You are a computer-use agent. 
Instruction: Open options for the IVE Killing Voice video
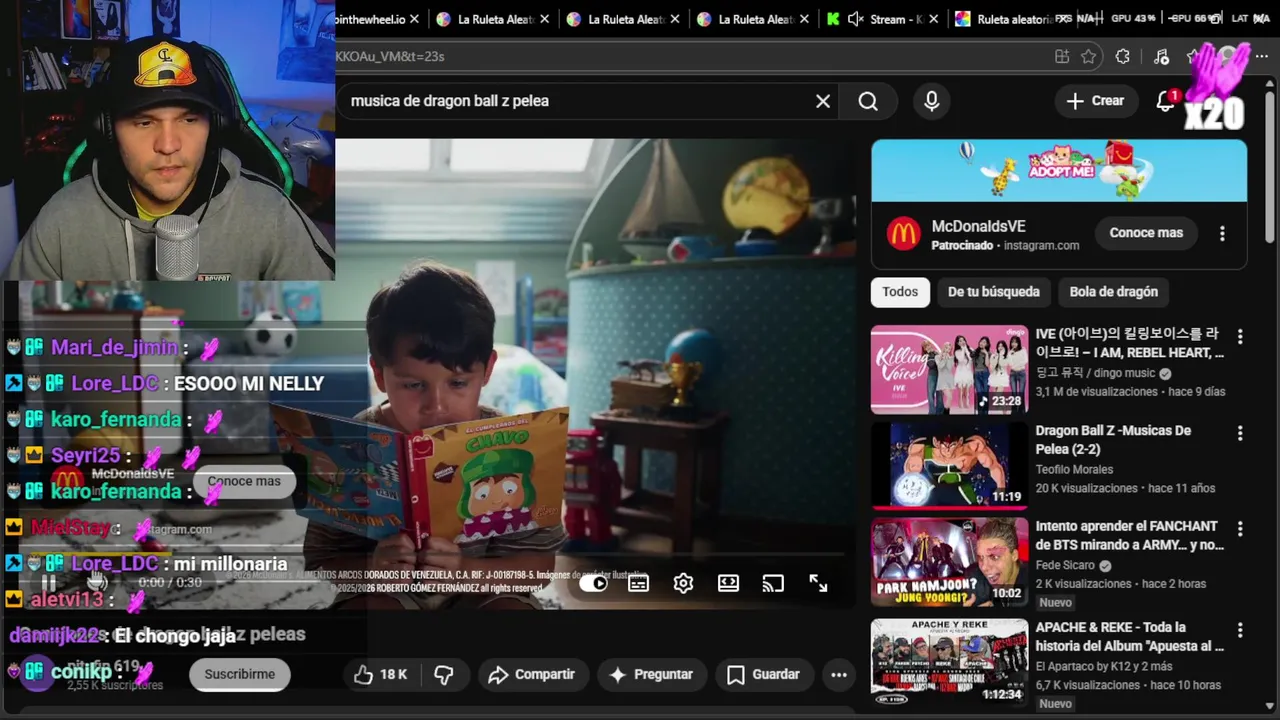[x=1240, y=336]
